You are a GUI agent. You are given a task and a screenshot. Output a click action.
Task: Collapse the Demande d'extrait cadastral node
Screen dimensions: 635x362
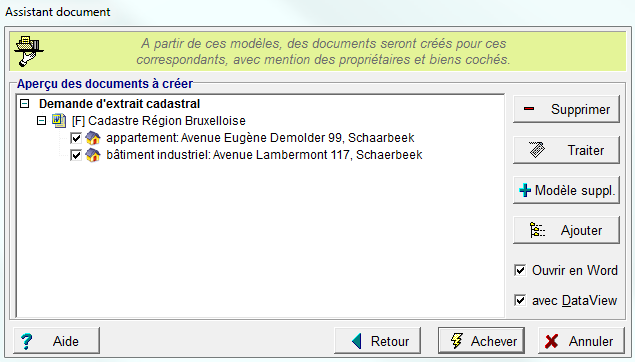click(x=25, y=104)
